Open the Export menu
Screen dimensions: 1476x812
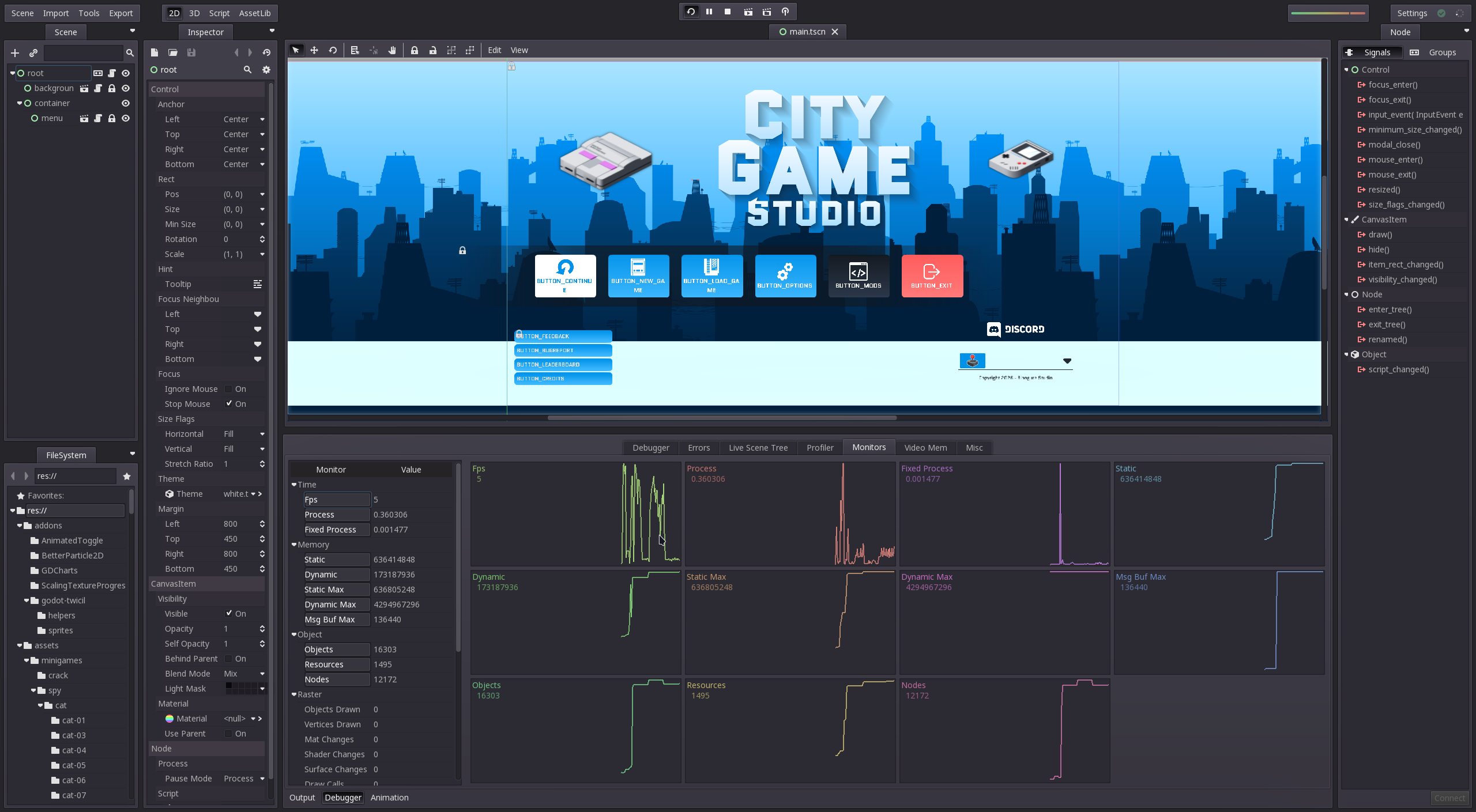pyautogui.click(x=121, y=13)
